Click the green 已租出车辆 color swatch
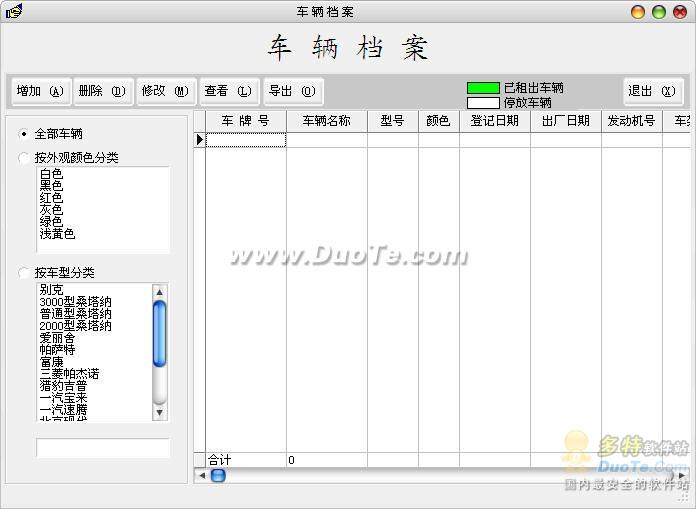696x509 pixels. (483, 88)
